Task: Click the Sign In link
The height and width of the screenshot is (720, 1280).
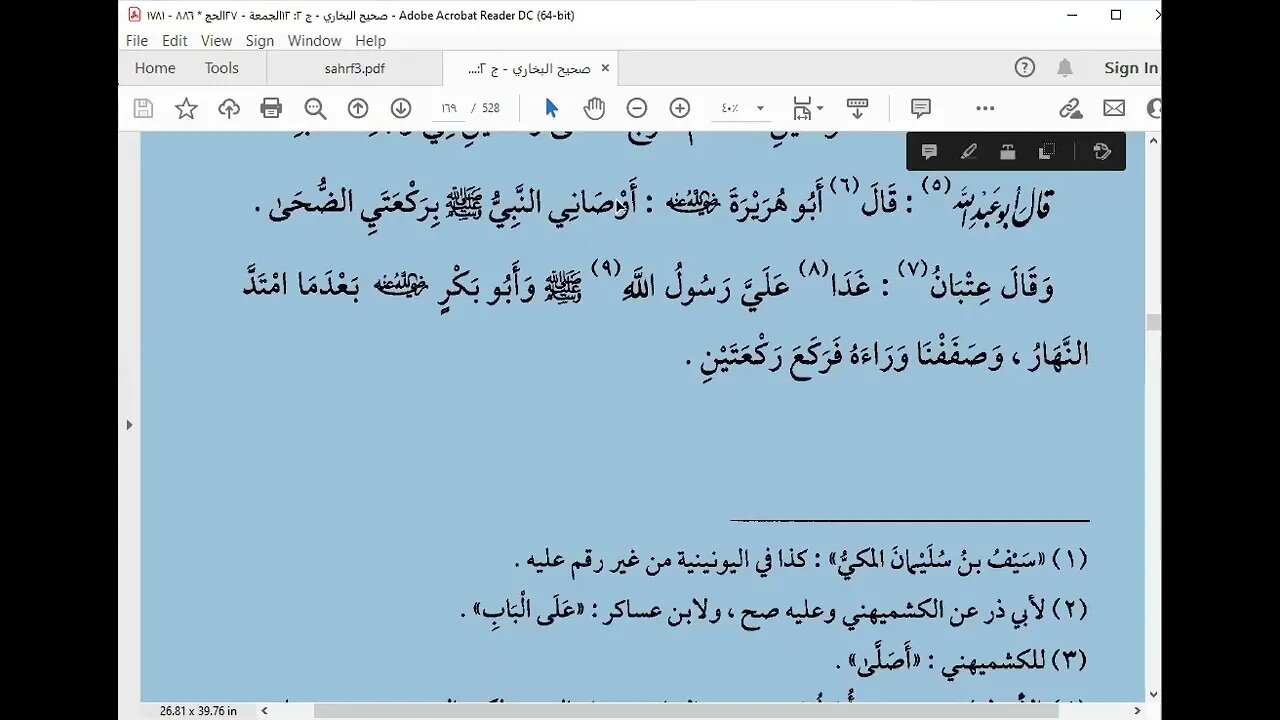Action: [x=1131, y=68]
